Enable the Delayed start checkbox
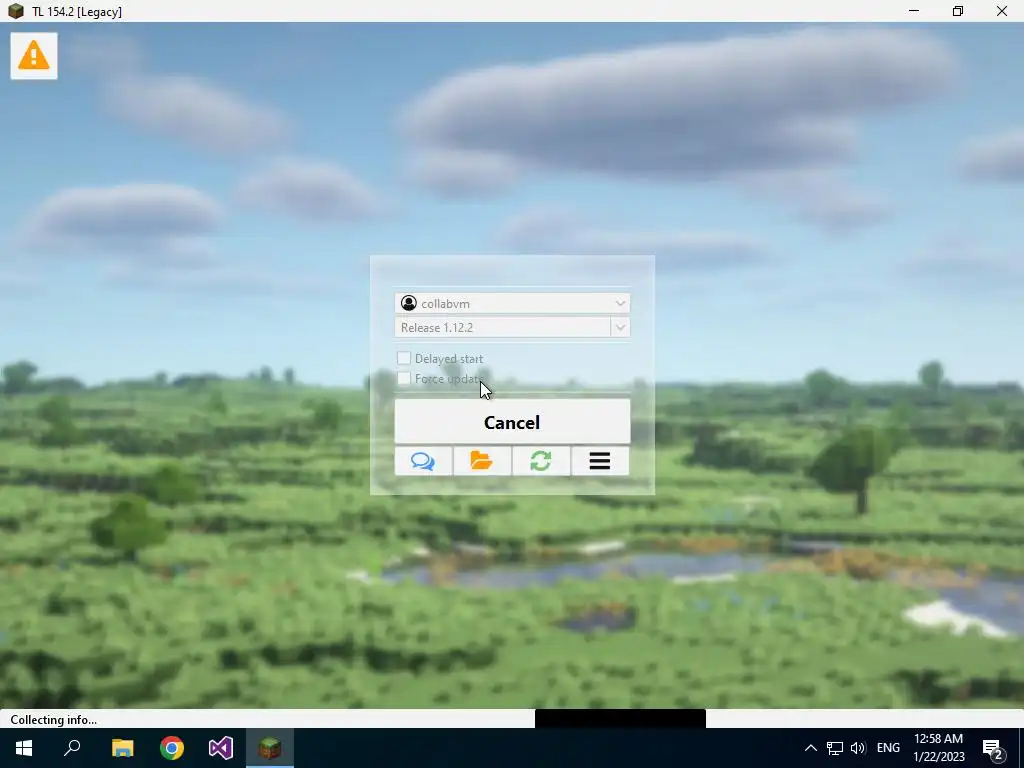The image size is (1024, 768). click(404, 358)
